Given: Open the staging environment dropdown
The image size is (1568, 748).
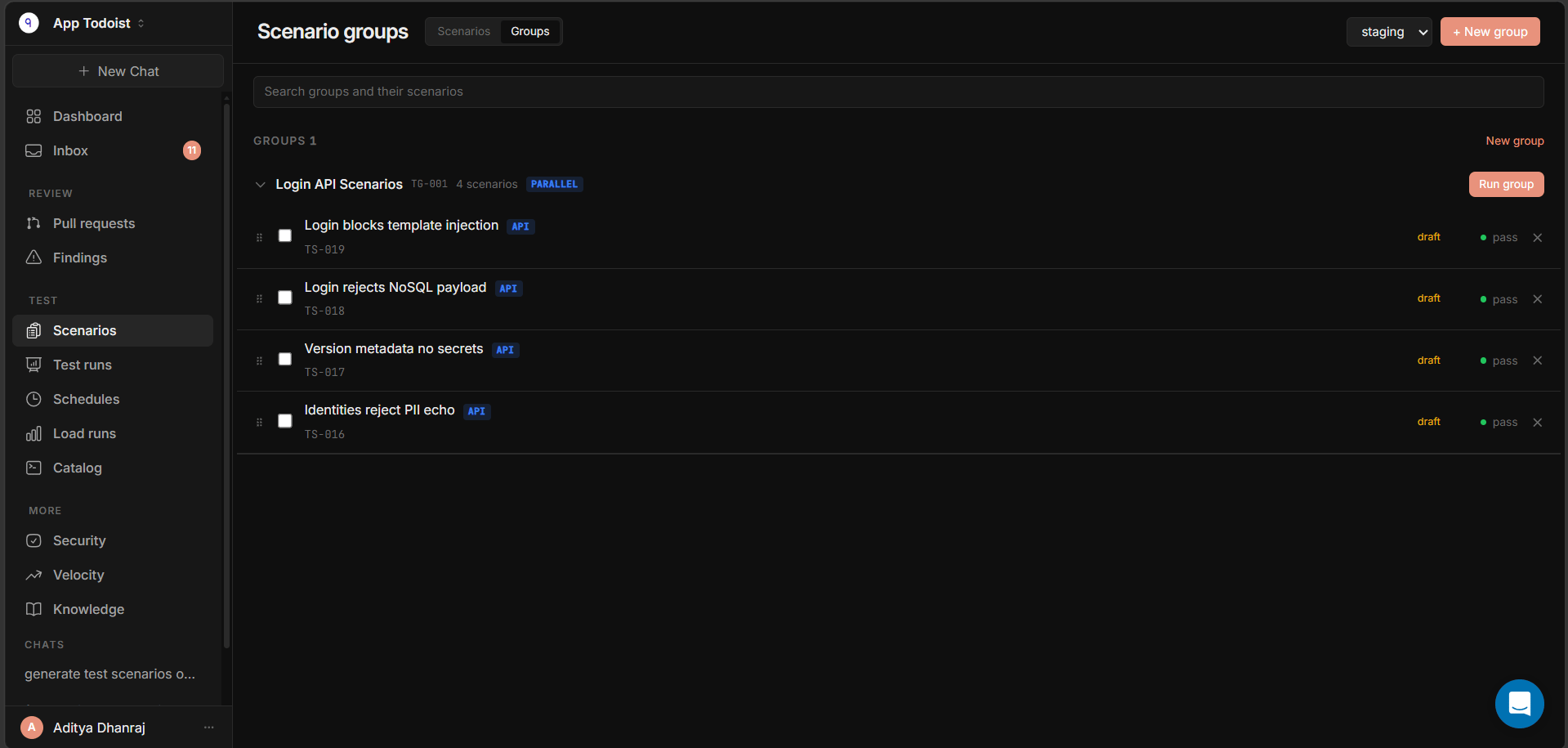Looking at the screenshot, I should 1389,32.
